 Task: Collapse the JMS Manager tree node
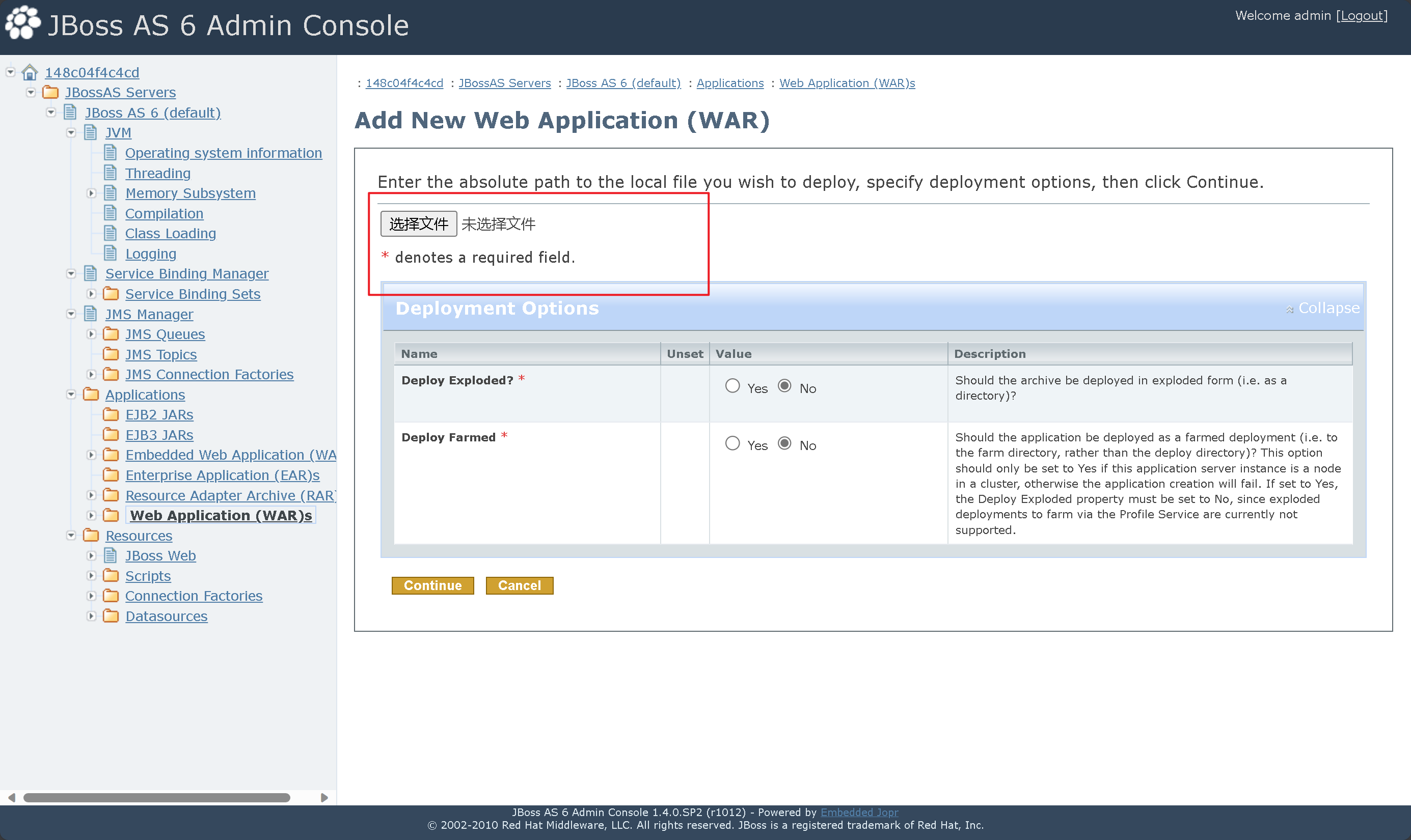(x=71, y=314)
